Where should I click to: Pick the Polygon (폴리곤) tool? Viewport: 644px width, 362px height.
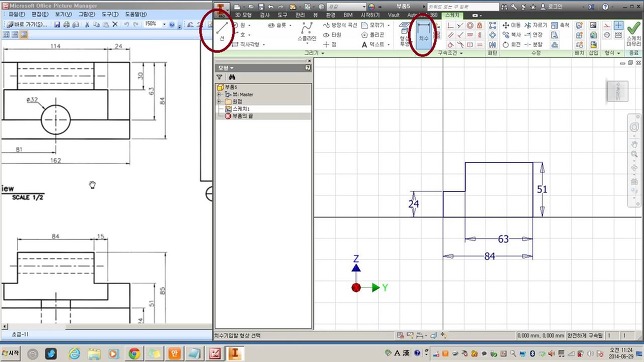pos(373,35)
